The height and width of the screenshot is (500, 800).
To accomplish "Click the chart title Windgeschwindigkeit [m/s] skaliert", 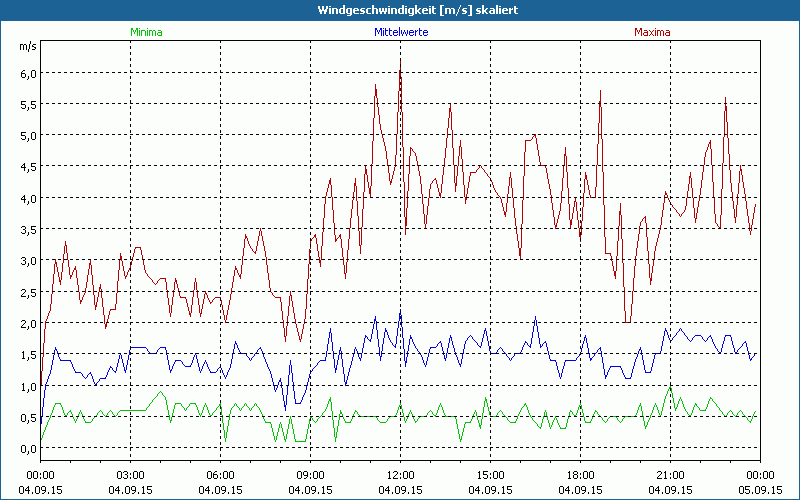I will pyautogui.click(x=399, y=10).
